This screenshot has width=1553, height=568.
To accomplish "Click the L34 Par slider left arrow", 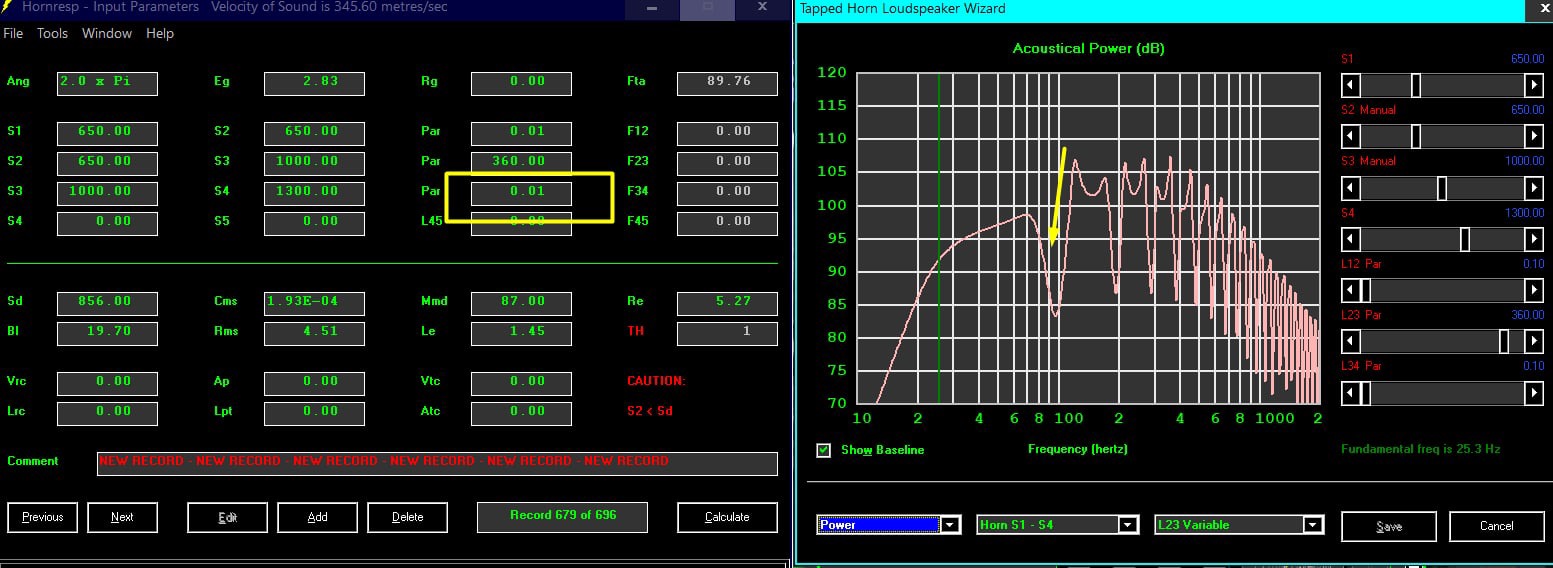I will point(1351,393).
